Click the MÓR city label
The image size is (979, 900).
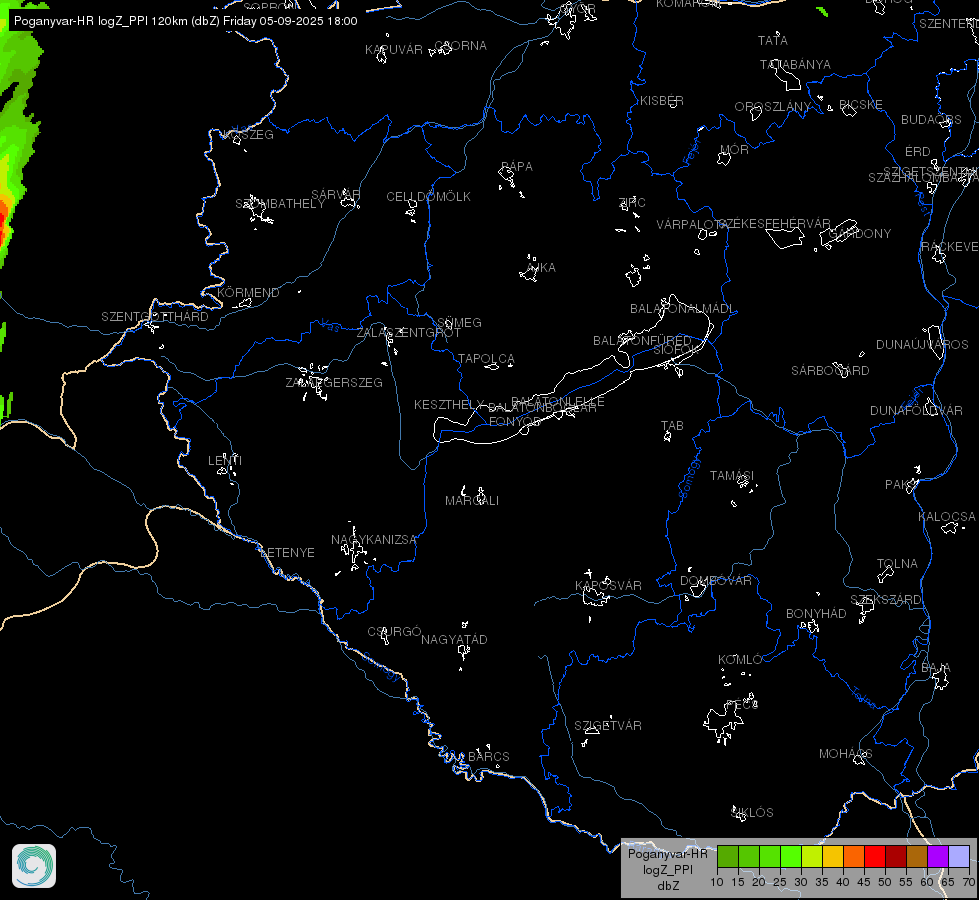[734, 150]
